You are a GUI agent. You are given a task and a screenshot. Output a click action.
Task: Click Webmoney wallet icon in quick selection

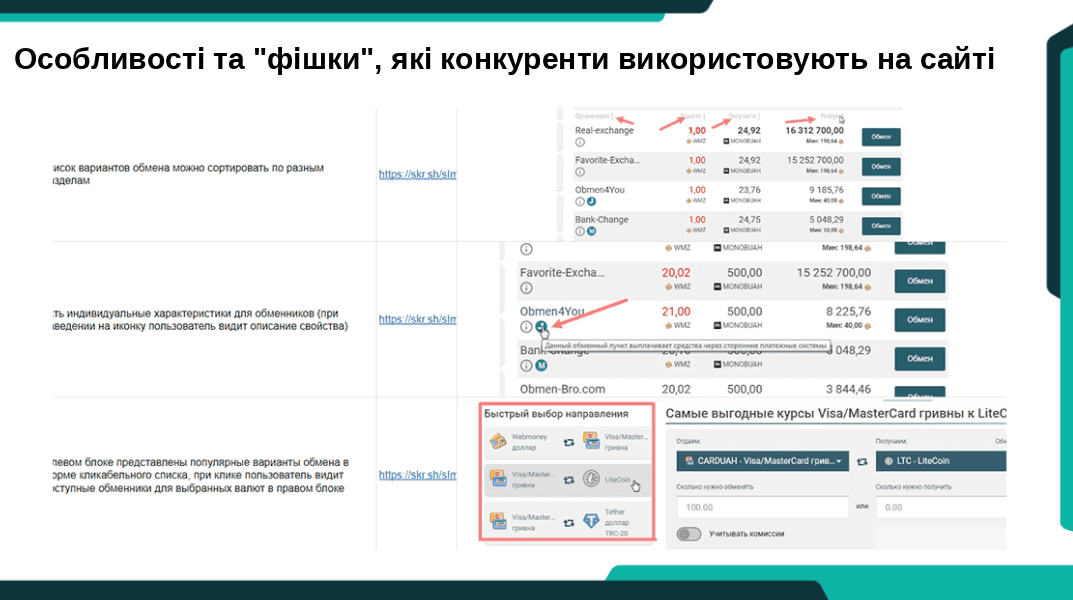tap(498, 442)
